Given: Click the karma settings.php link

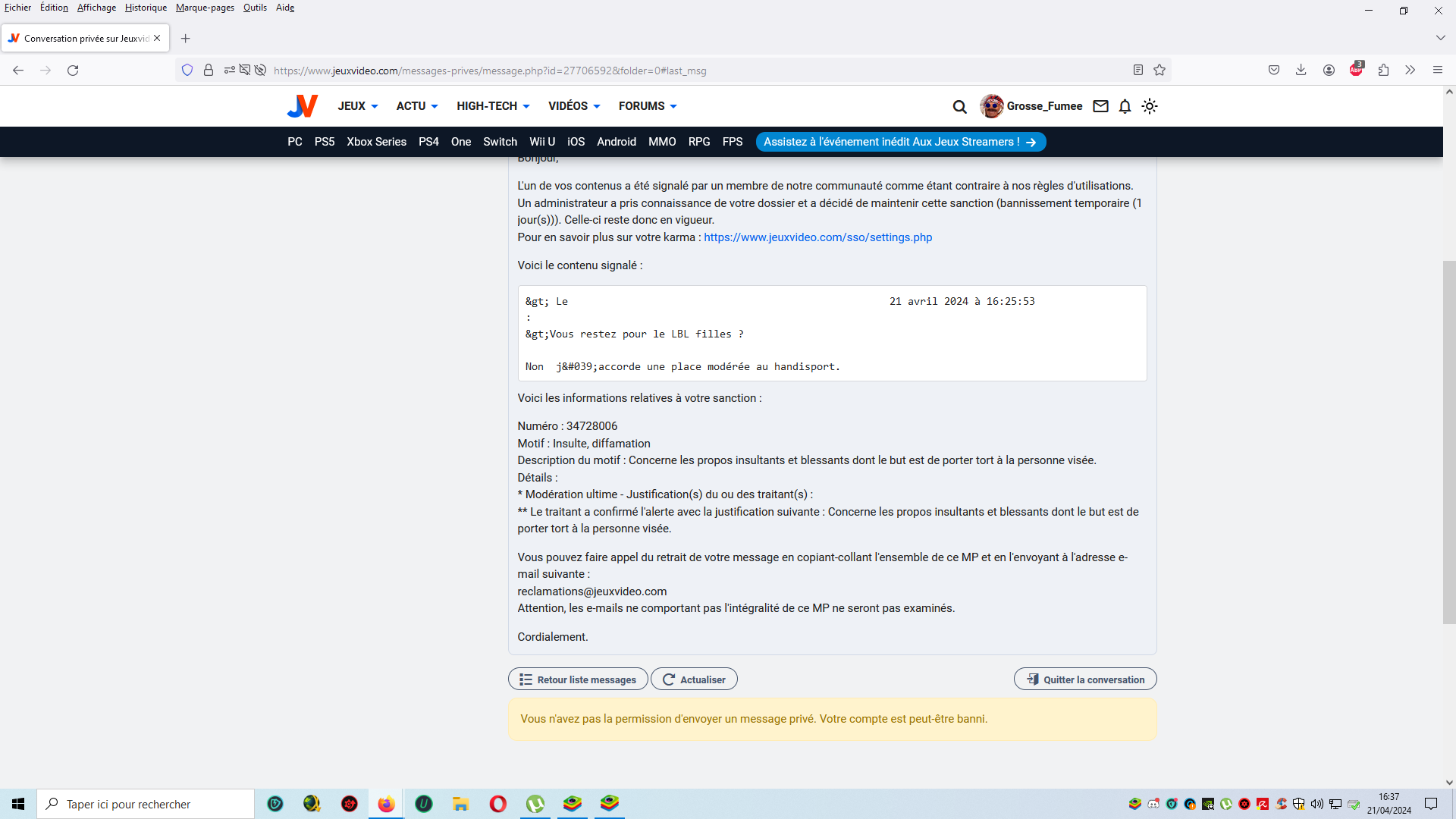Looking at the screenshot, I should (x=817, y=237).
